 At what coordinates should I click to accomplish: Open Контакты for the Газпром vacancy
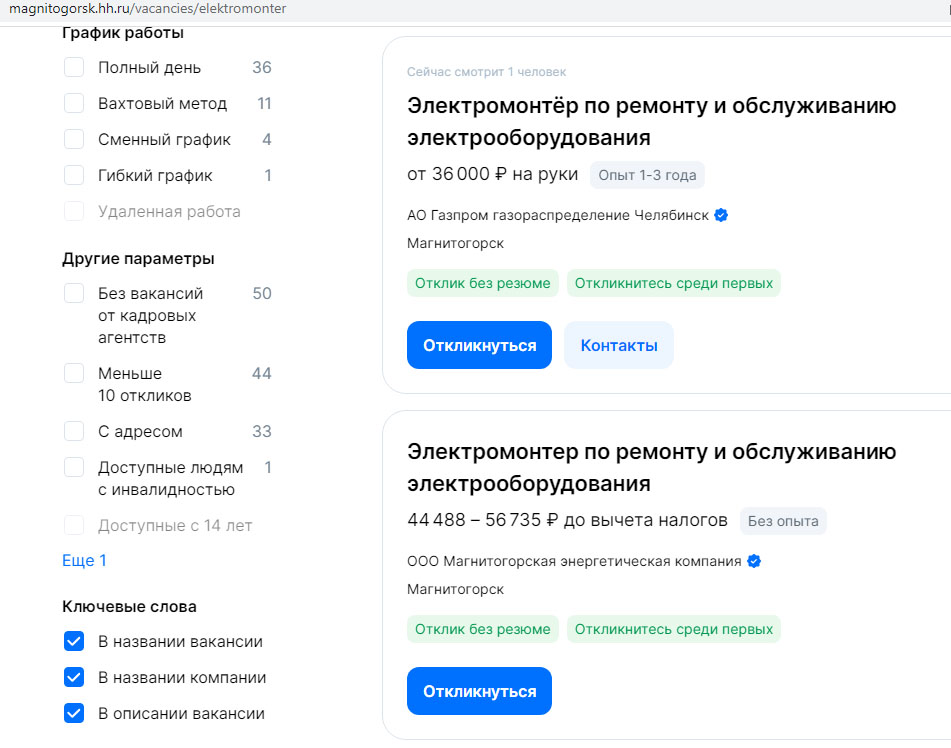point(619,346)
